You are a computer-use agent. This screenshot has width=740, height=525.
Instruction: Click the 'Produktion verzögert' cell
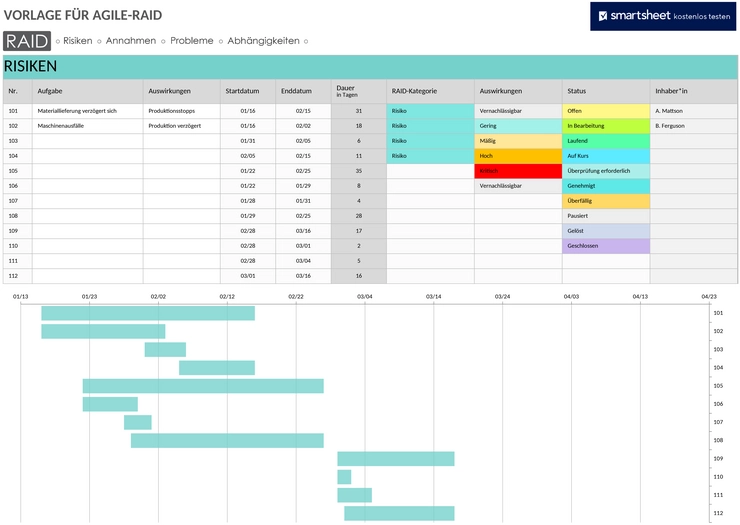[182, 126]
